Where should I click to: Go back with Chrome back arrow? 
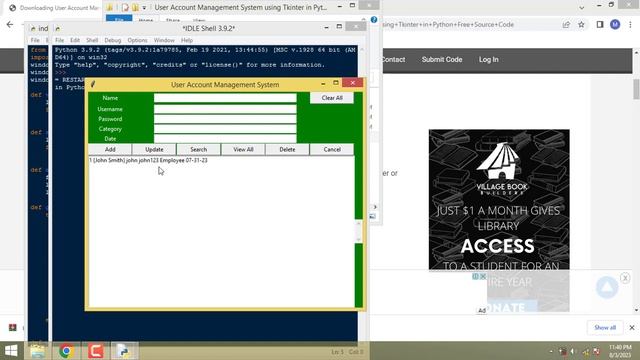click(10, 24)
